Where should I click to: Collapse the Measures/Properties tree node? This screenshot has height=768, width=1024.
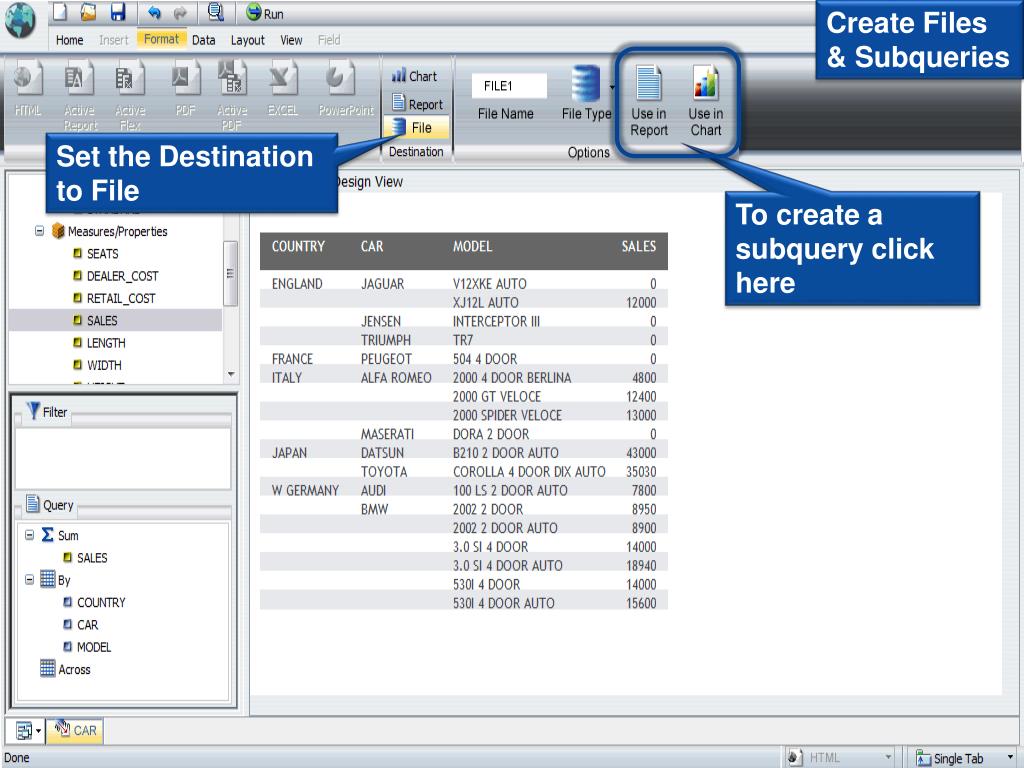point(39,232)
